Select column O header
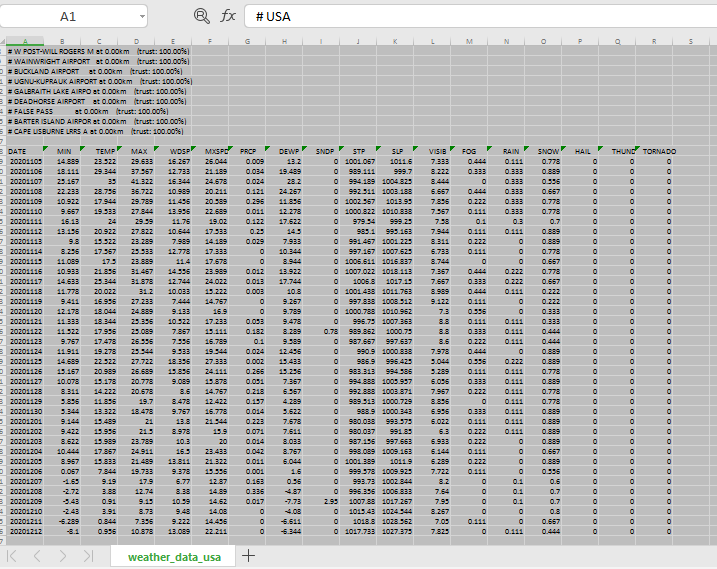The image size is (717, 569). (543, 41)
